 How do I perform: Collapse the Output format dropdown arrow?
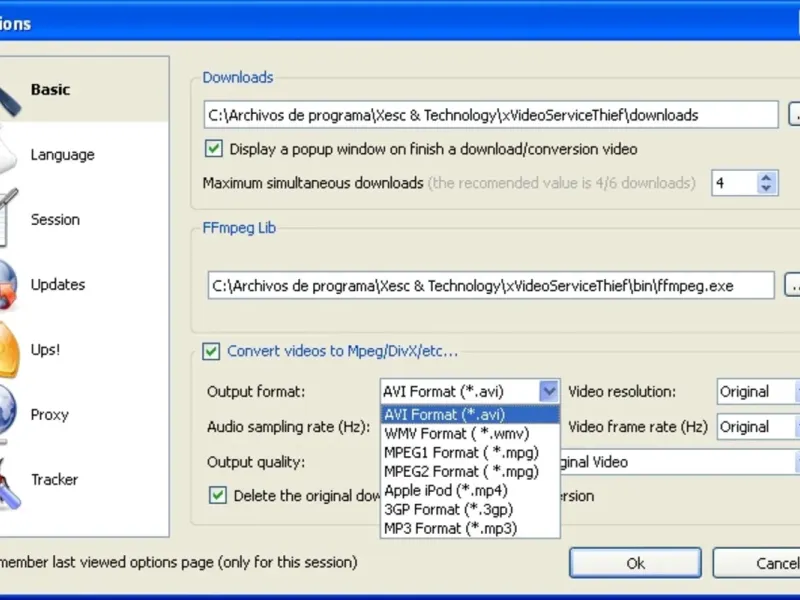coord(549,391)
